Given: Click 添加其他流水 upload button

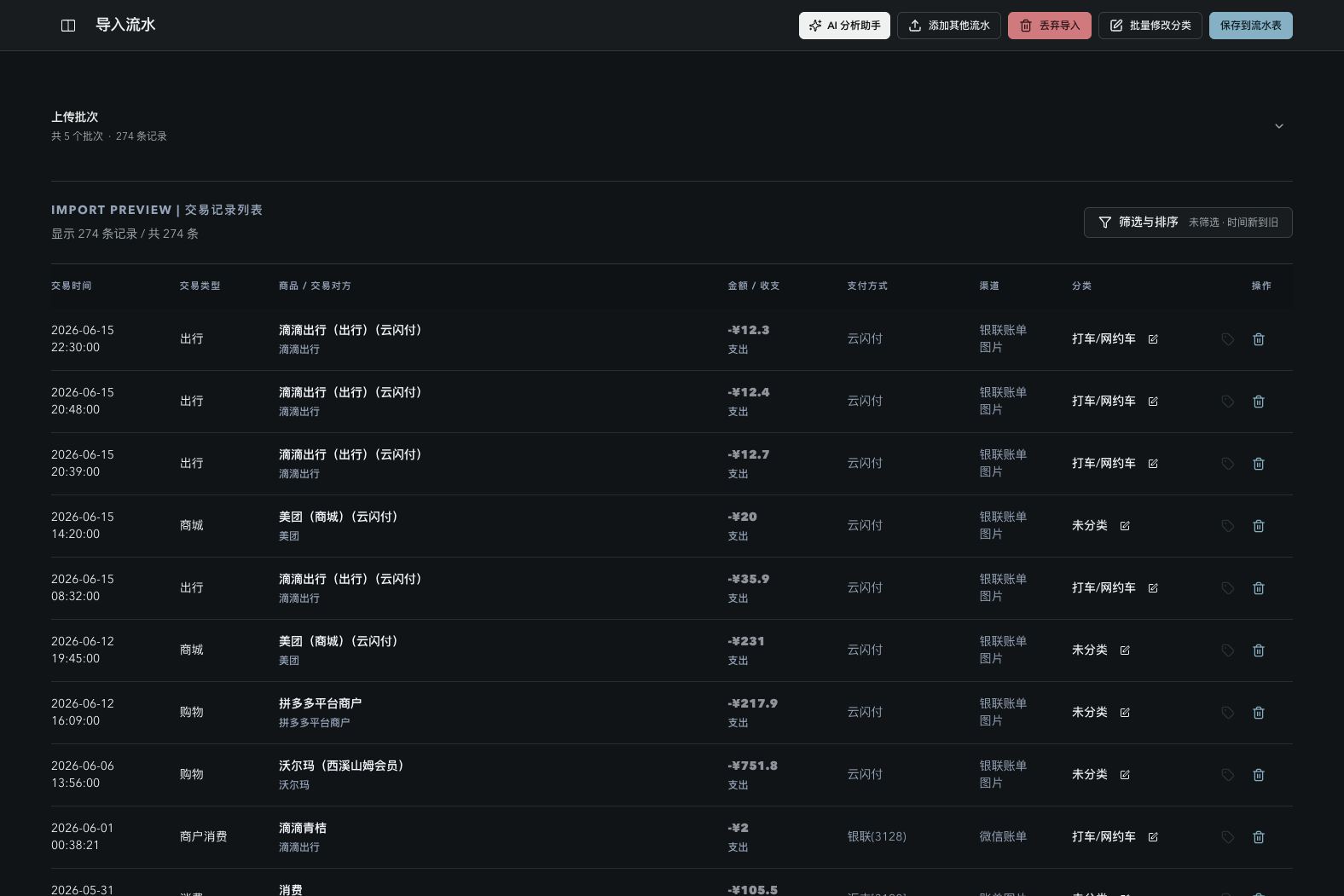Looking at the screenshot, I should click(948, 26).
